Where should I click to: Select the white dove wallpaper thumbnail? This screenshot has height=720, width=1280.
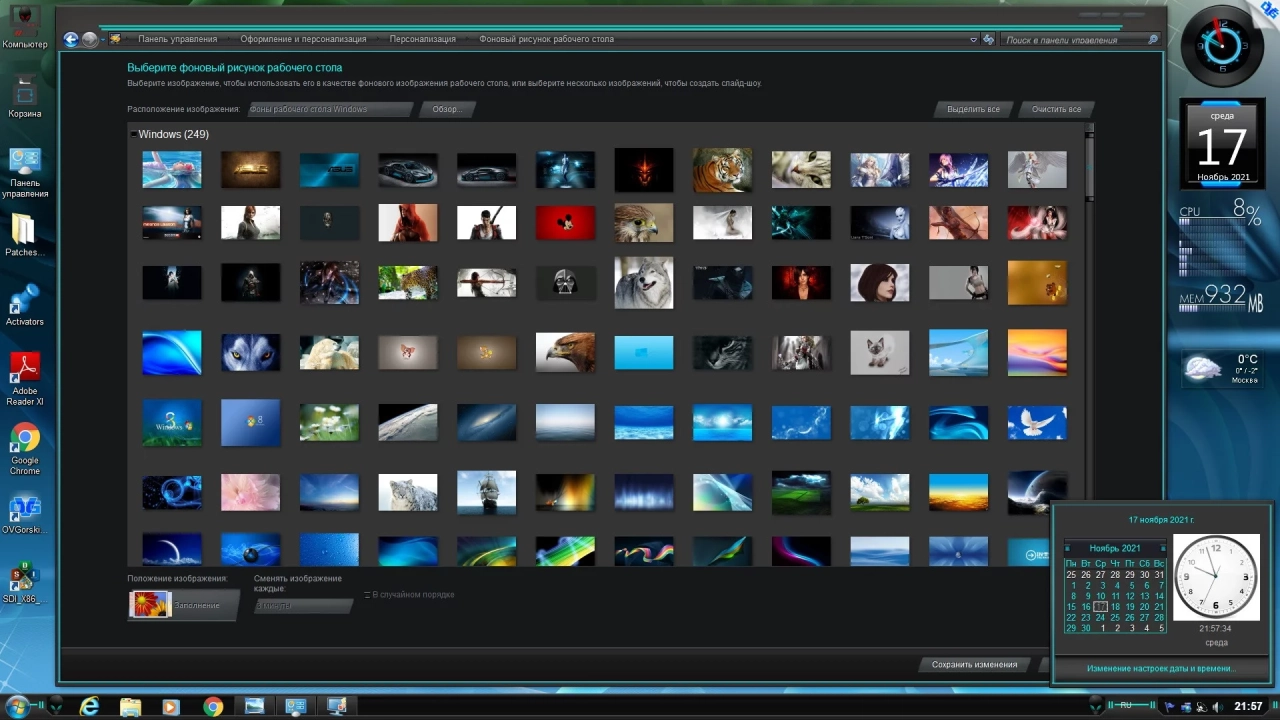1037,422
